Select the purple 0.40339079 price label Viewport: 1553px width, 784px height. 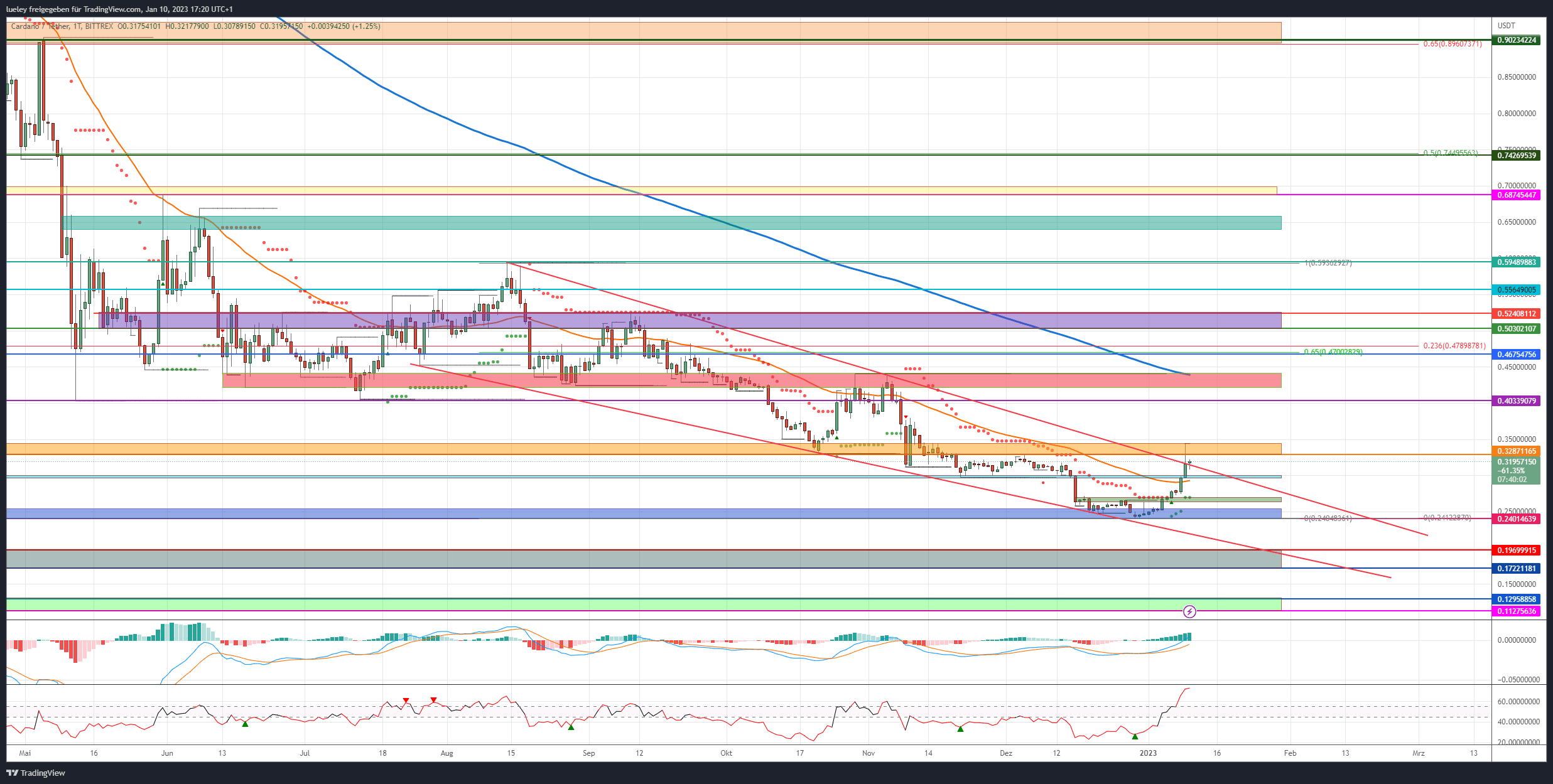tap(1517, 401)
